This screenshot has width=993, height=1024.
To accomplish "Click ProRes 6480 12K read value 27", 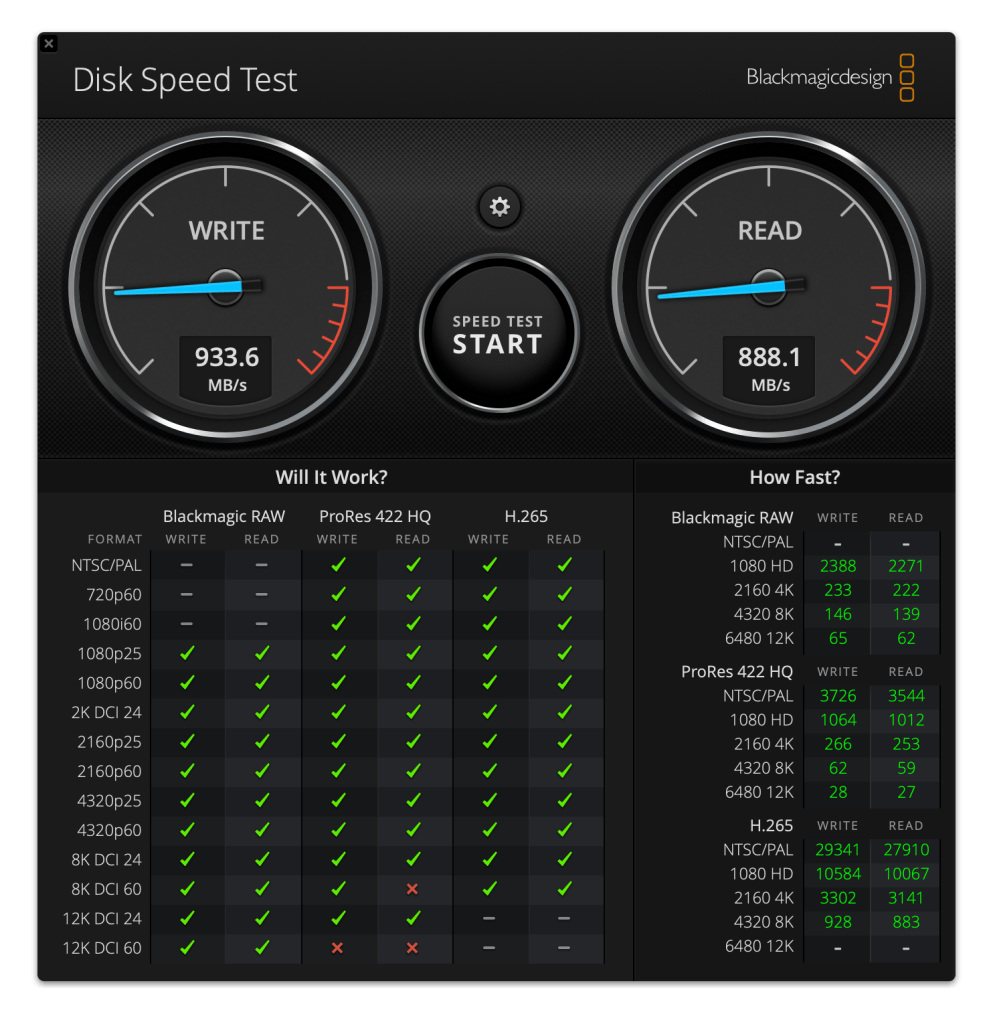I will click(906, 793).
